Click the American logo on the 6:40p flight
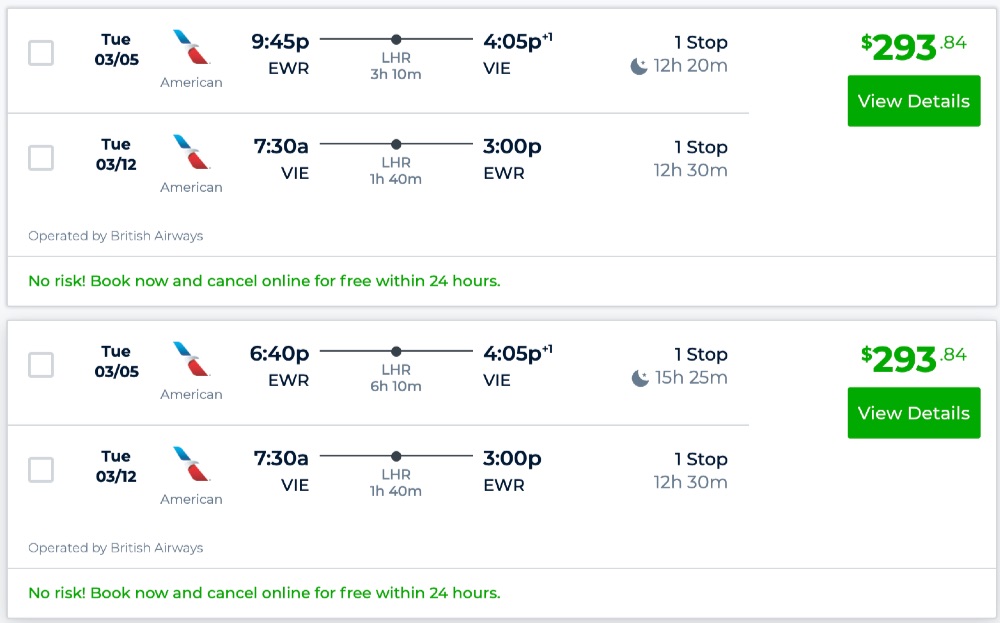 pos(191,360)
